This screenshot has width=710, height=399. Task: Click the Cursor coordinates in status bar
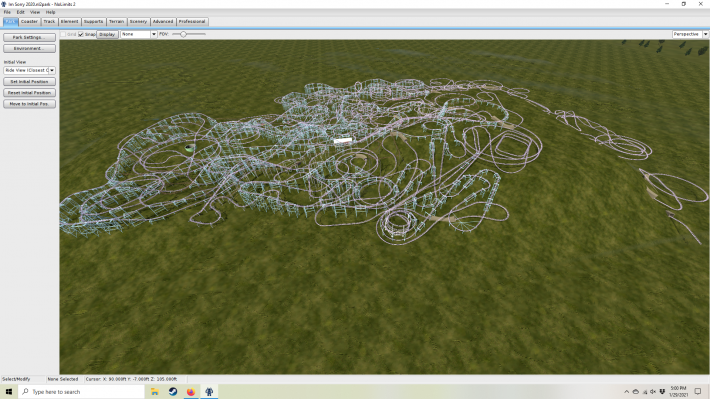[131, 379]
